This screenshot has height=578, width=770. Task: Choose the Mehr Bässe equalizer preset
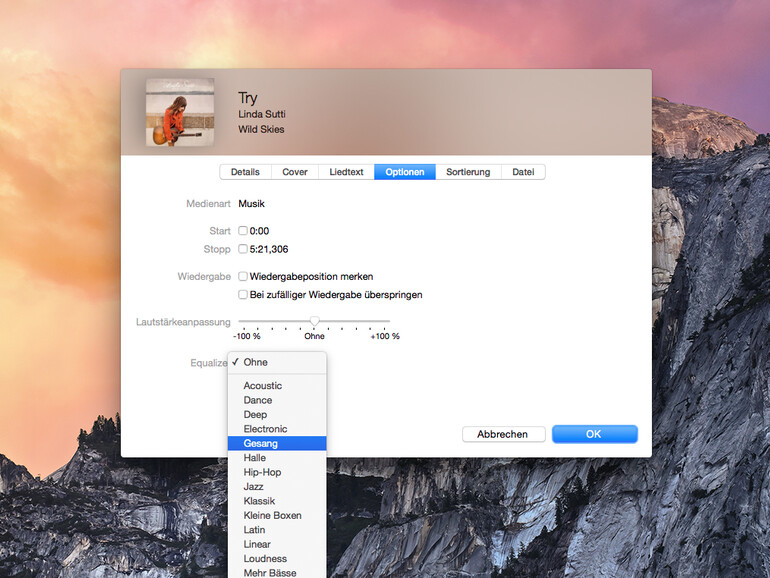click(277, 572)
